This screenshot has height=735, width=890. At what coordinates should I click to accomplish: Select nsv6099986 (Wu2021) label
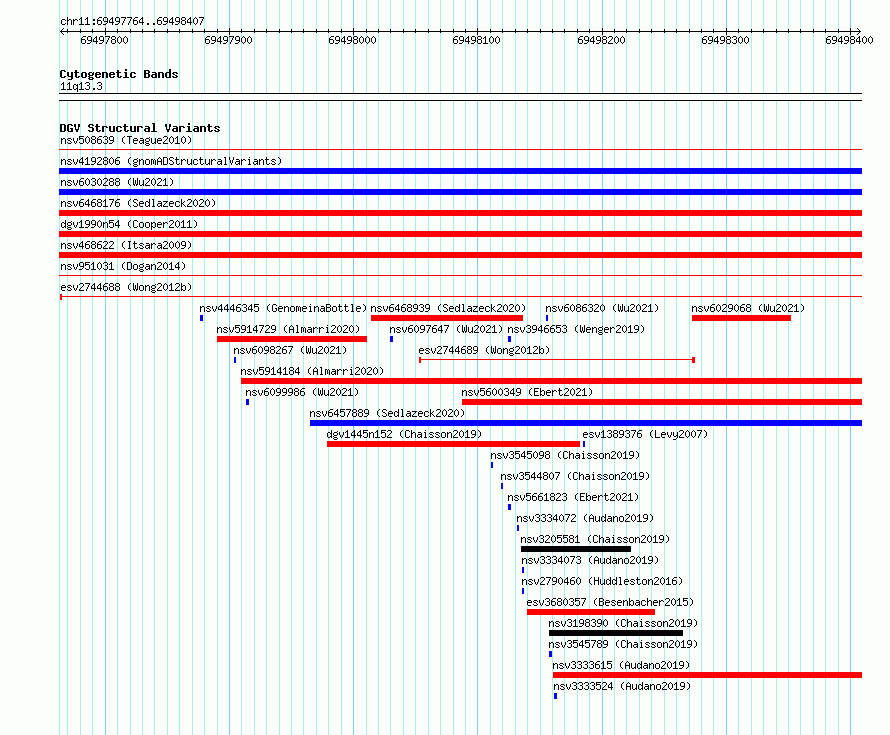(302, 392)
